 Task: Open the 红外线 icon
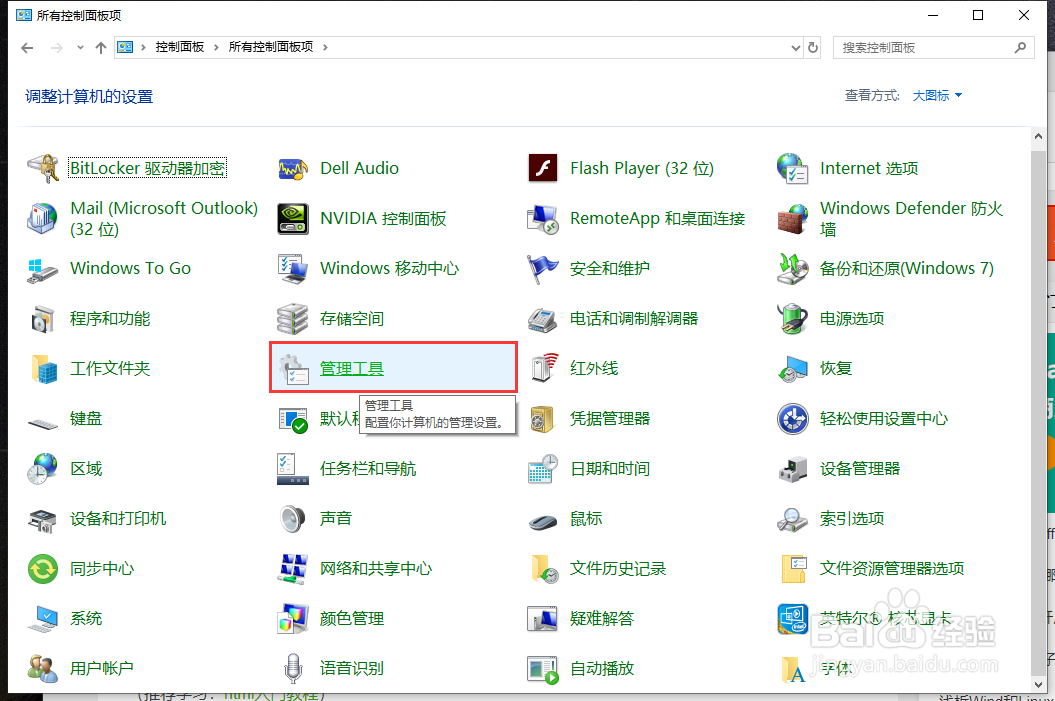[543, 369]
